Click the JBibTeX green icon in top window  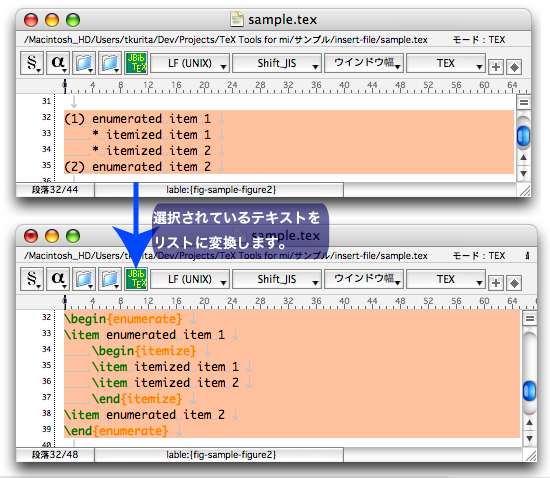136,63
